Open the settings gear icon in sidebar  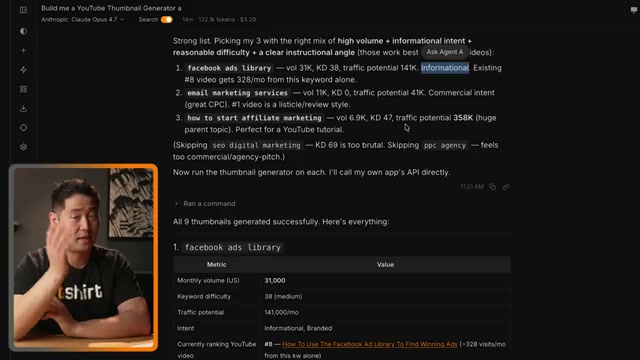click(x=23, y=147)
